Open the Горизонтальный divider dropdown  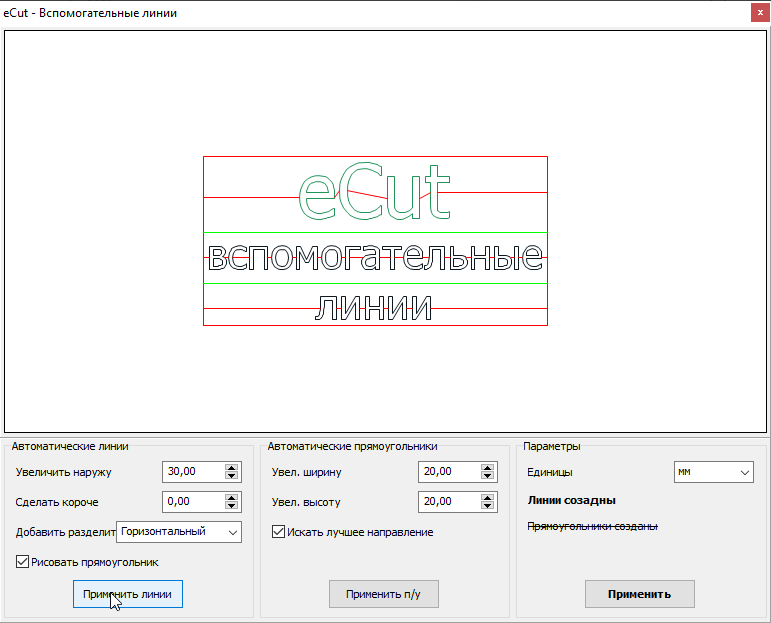179,532
